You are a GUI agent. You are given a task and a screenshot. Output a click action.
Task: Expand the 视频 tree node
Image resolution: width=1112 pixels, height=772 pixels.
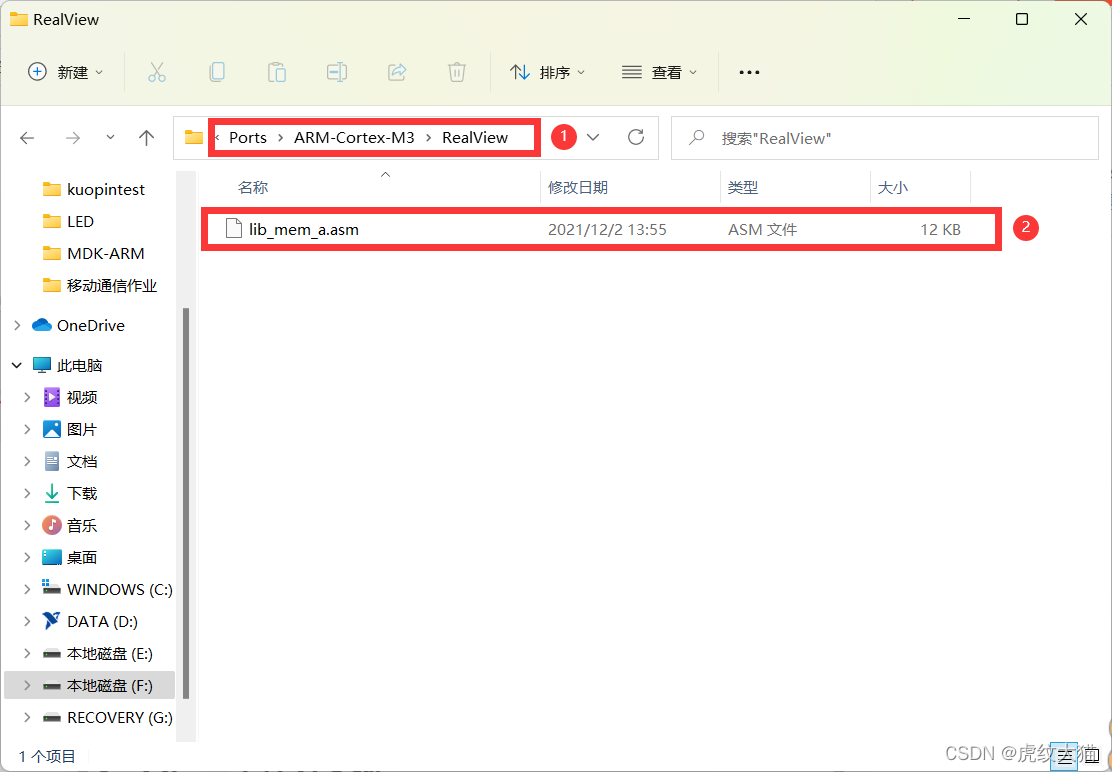coord(27,397)
